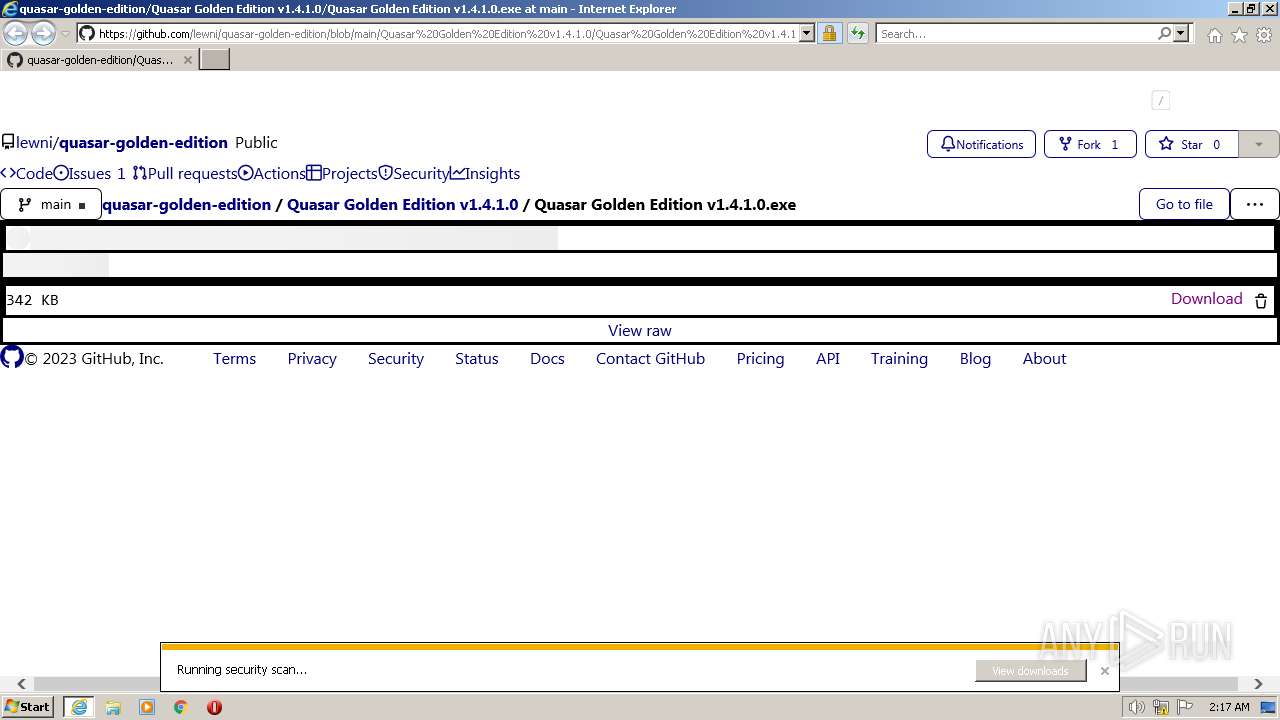Close the quasar-golden-edition browser tab

coord(188,60)
